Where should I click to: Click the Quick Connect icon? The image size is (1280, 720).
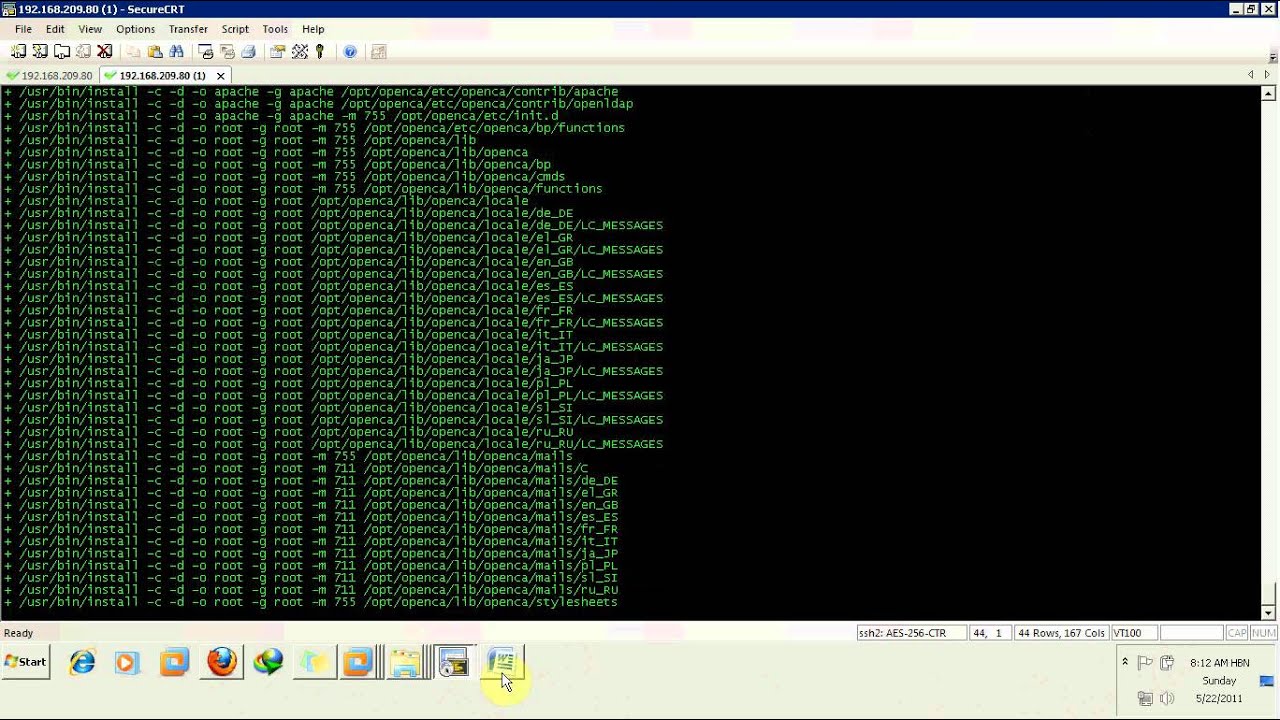click(40, 51)
